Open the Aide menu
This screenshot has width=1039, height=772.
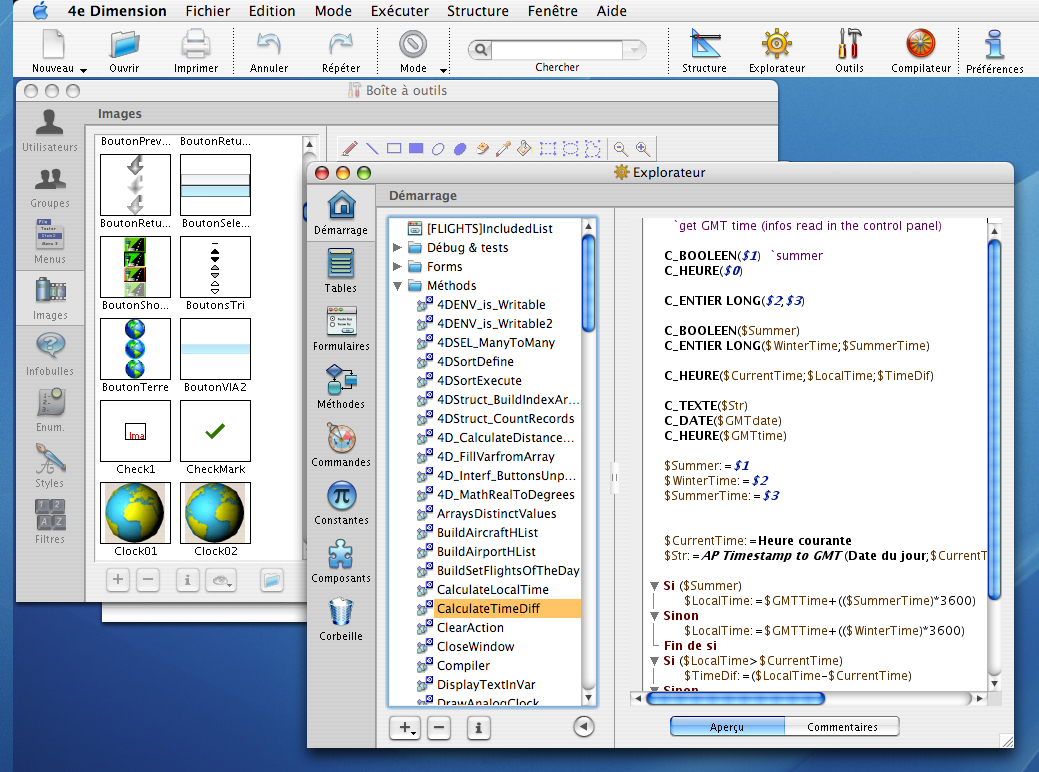(612, 11)
